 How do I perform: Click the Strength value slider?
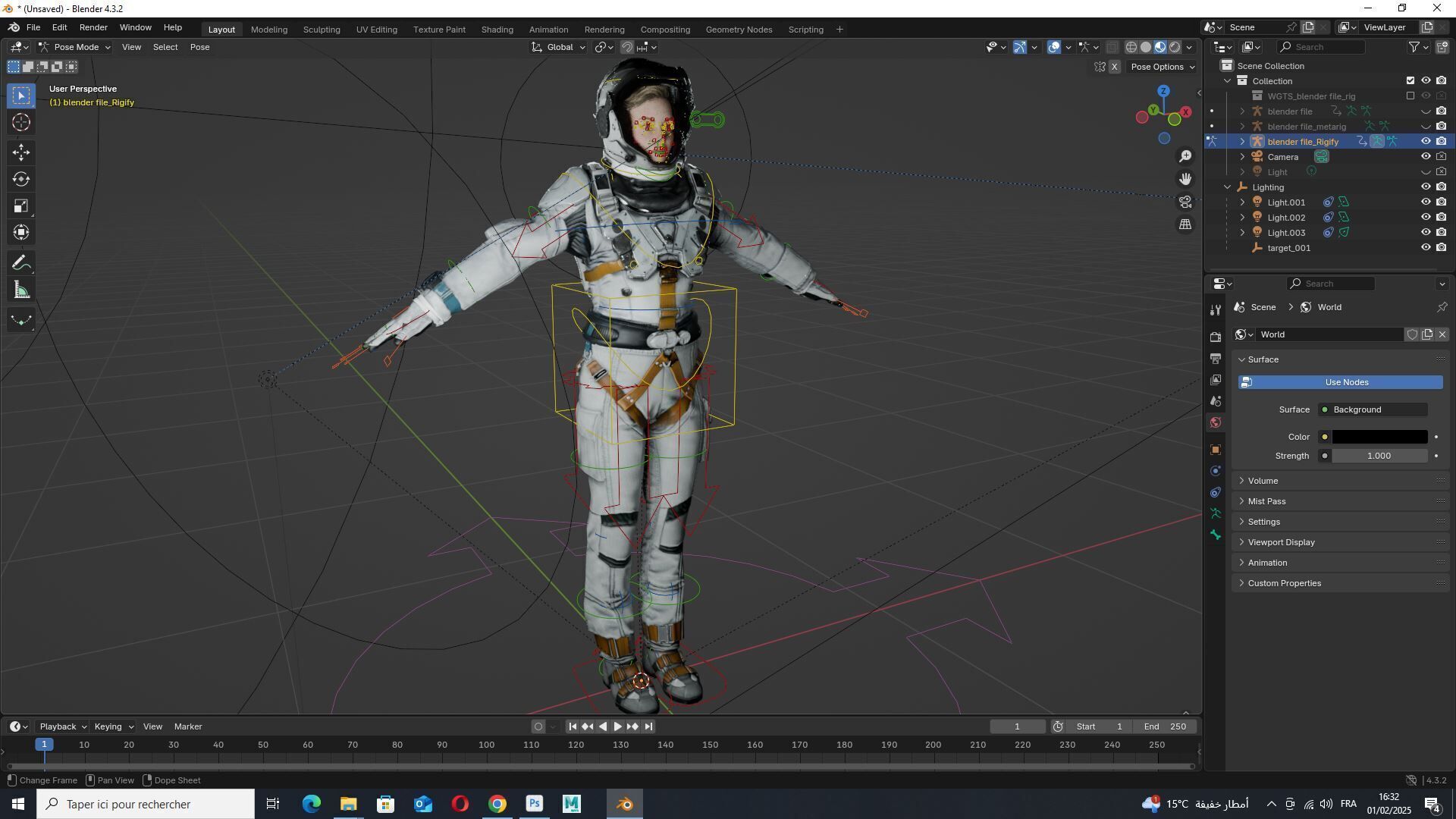(x=1379, y=456)
